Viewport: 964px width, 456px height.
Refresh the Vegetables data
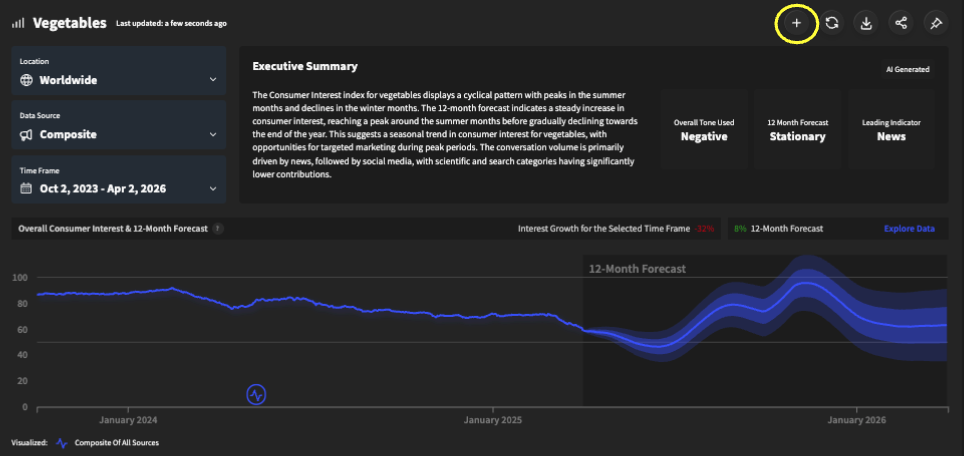pos(831,23)
